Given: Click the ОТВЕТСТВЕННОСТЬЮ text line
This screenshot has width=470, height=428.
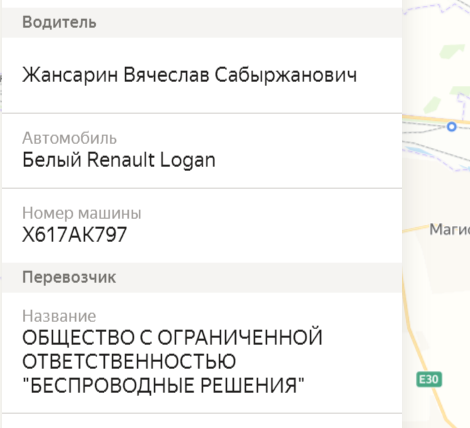Looking at the screenshot, I should tap(129, 361).
